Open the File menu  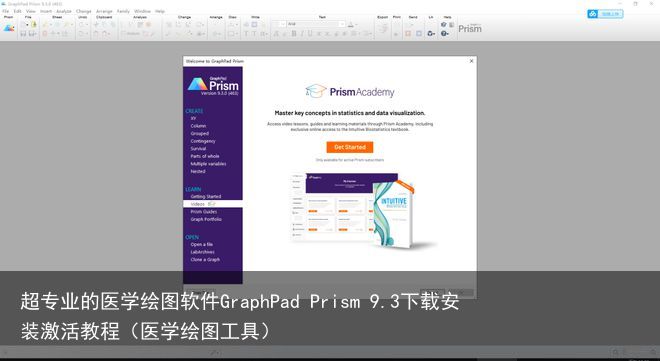[x=6, y=11]
